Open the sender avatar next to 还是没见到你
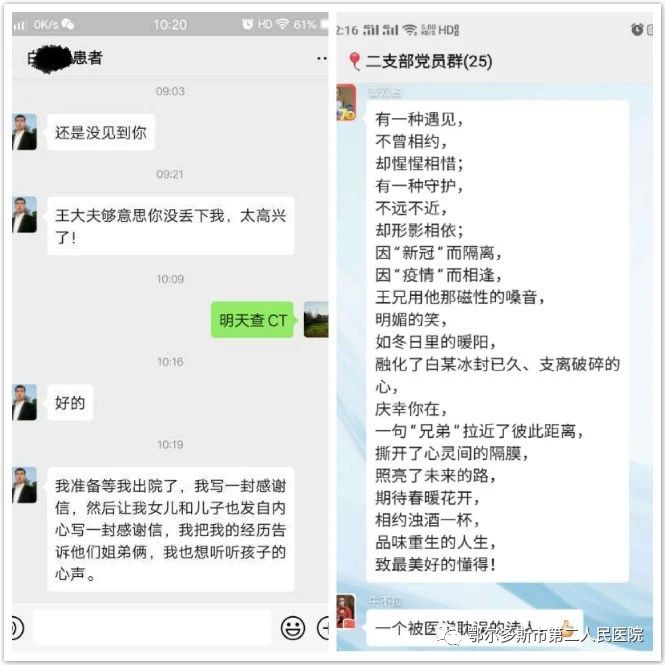Viewport: 665px width, 665px height. 24,132
